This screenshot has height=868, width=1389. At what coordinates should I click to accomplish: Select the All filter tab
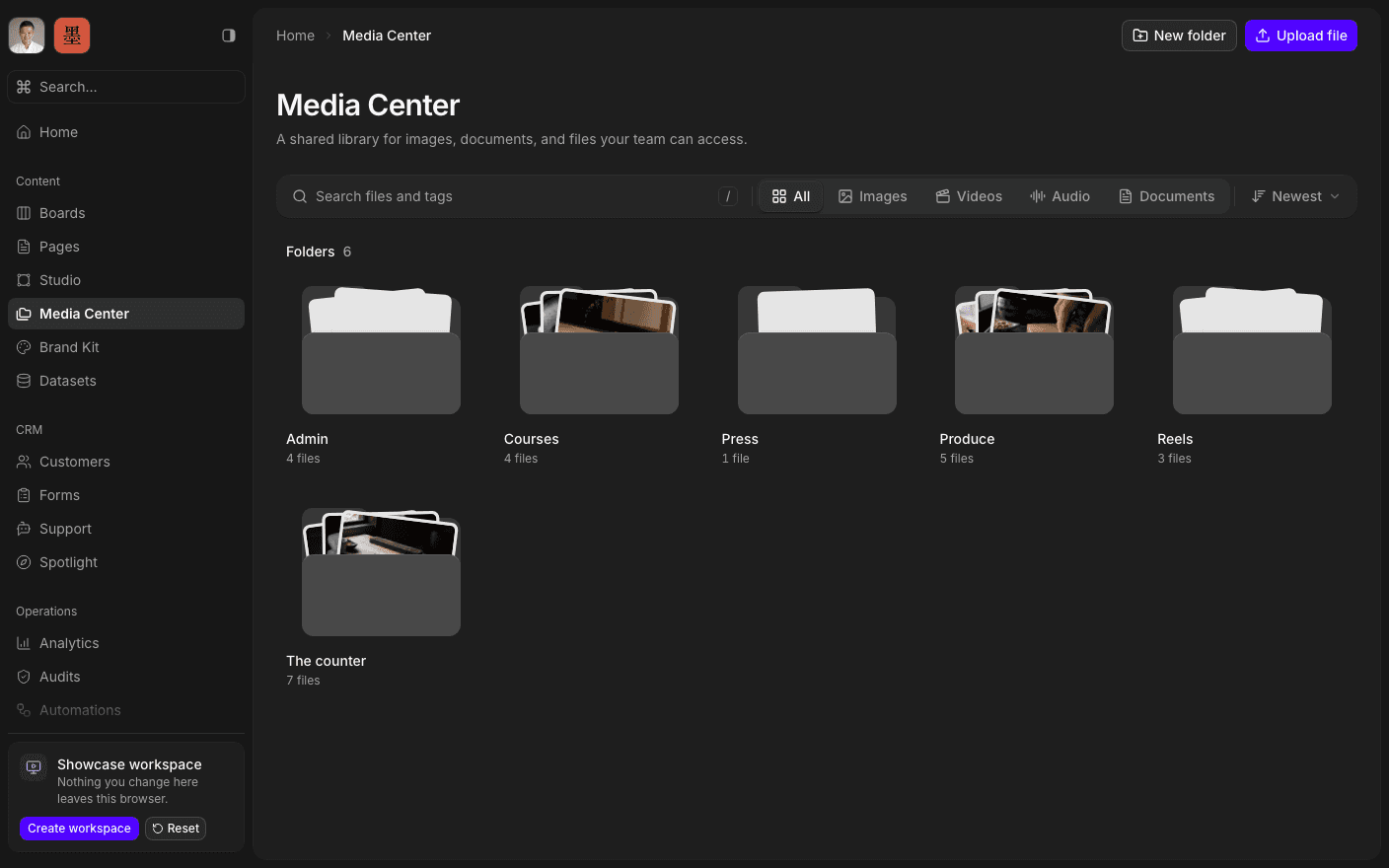point(791,196)
